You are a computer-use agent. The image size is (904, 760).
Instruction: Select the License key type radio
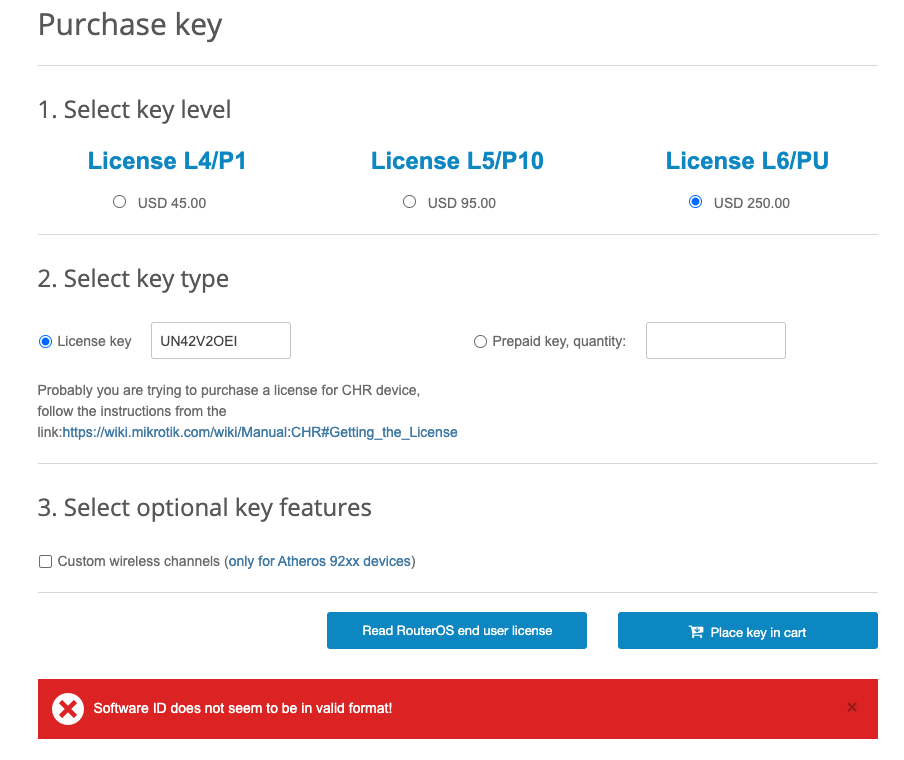[45, 341]
